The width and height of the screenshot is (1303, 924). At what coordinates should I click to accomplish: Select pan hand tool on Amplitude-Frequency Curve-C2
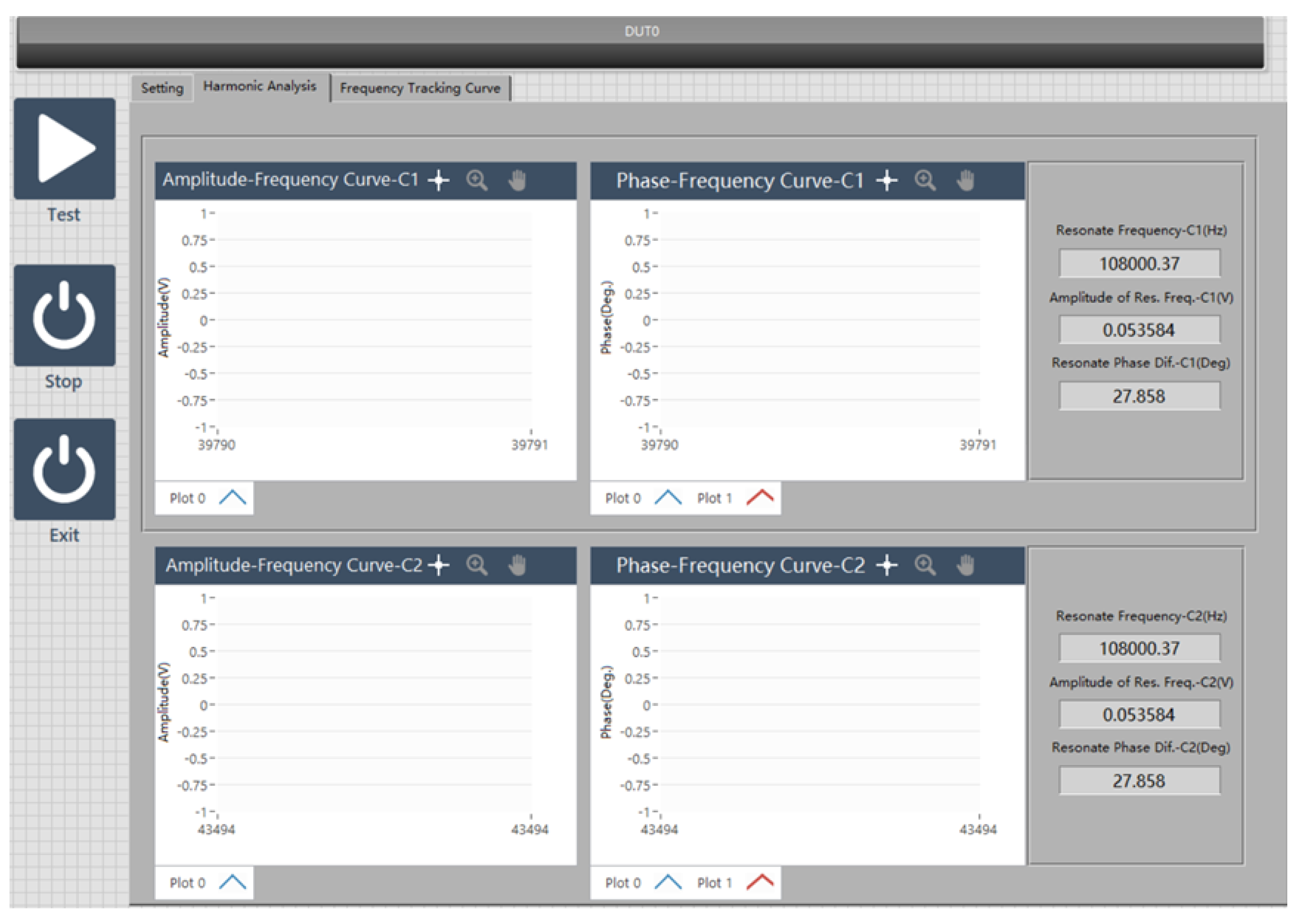[517, 565]
